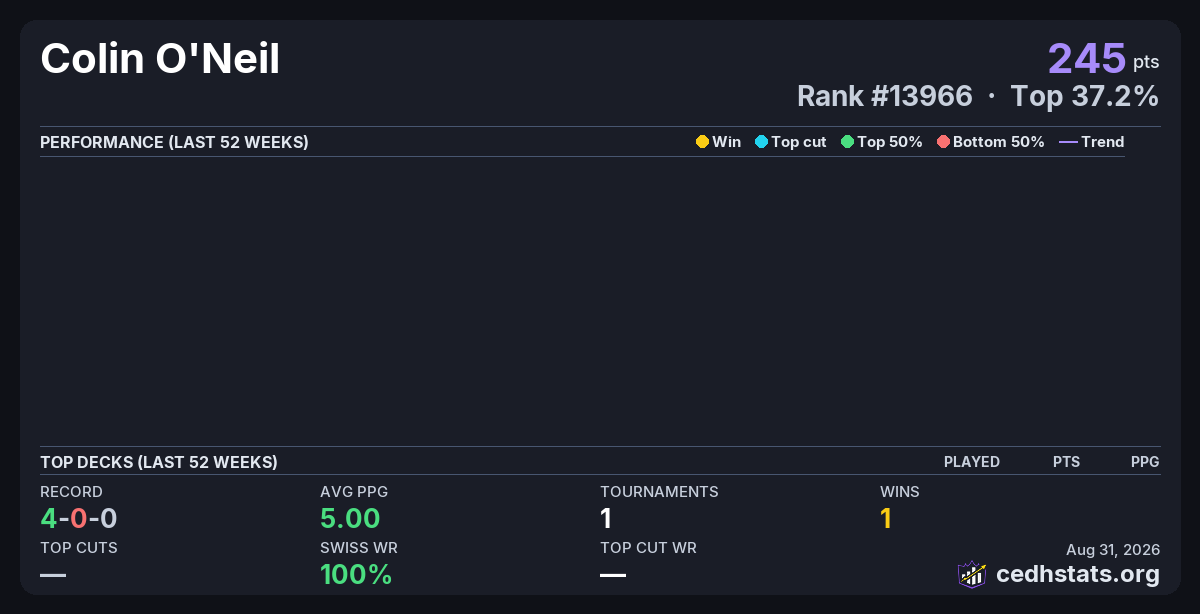Select the PLAYED column header

pos(972,462)
